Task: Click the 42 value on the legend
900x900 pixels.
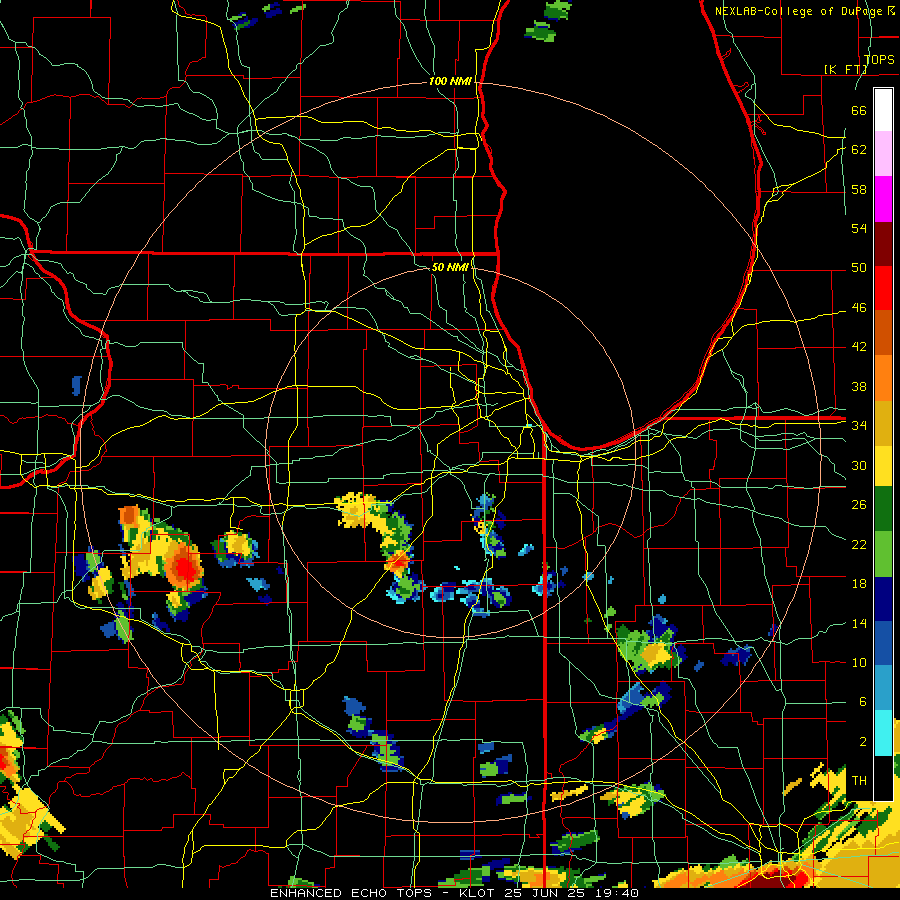Action: click(x=859, y=347)
